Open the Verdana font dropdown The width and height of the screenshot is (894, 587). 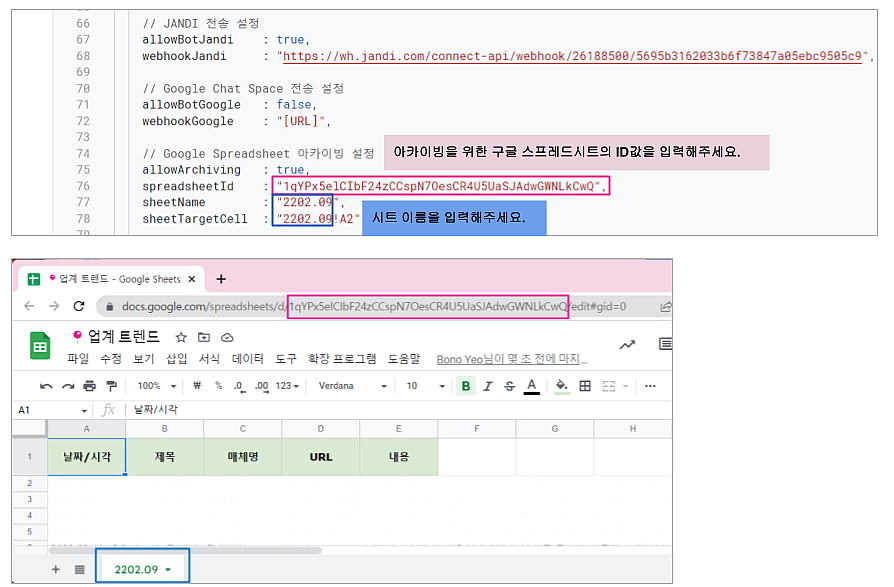[352, 386]
